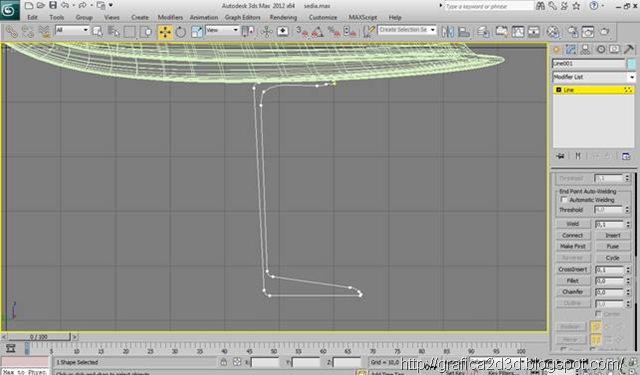This screenshot has width=640, height=375.
Task: Activate the Select and Rotate tool
Action: pos(180,32)
